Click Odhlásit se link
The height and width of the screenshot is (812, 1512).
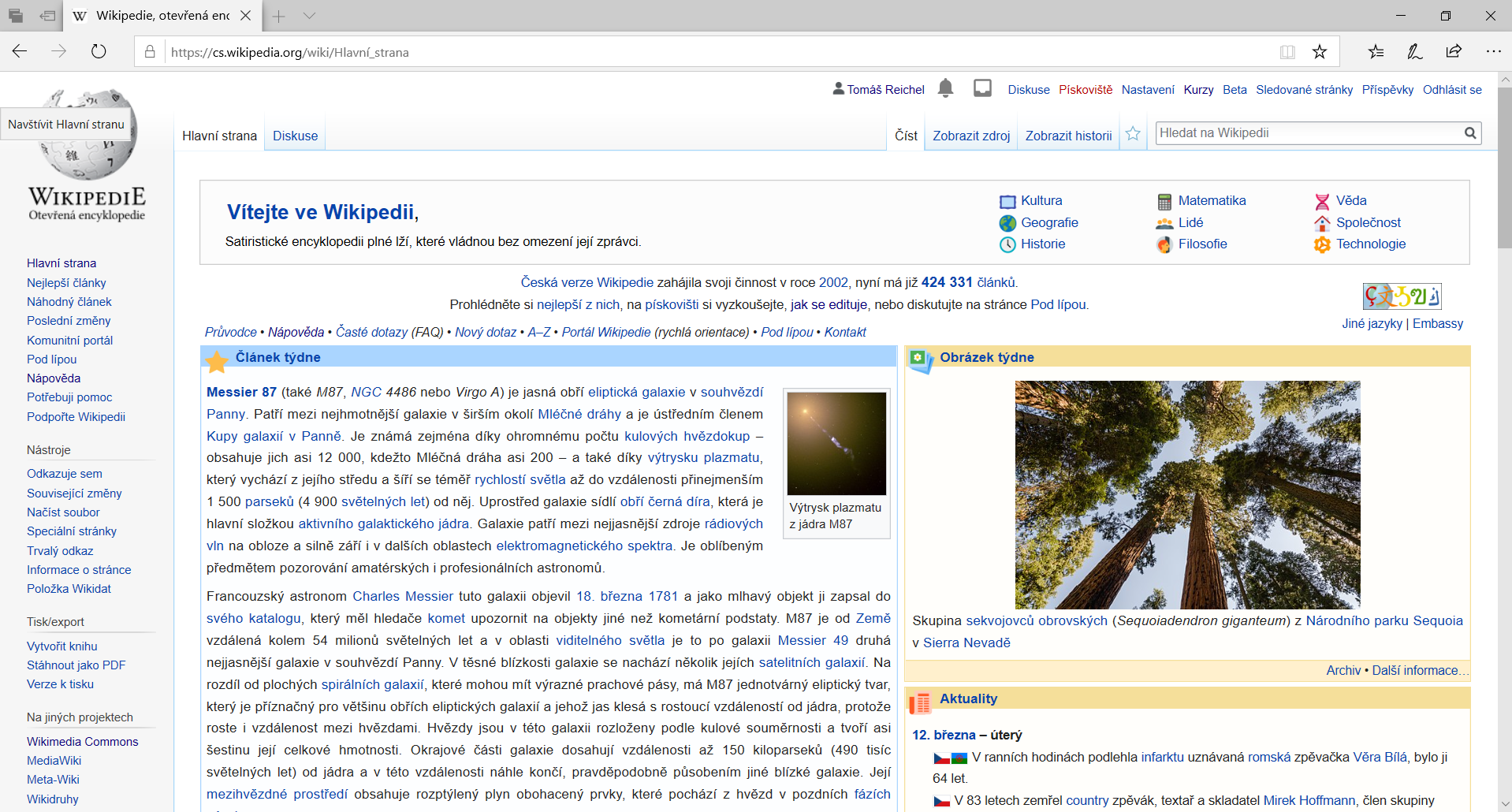tap(1452, 90)
